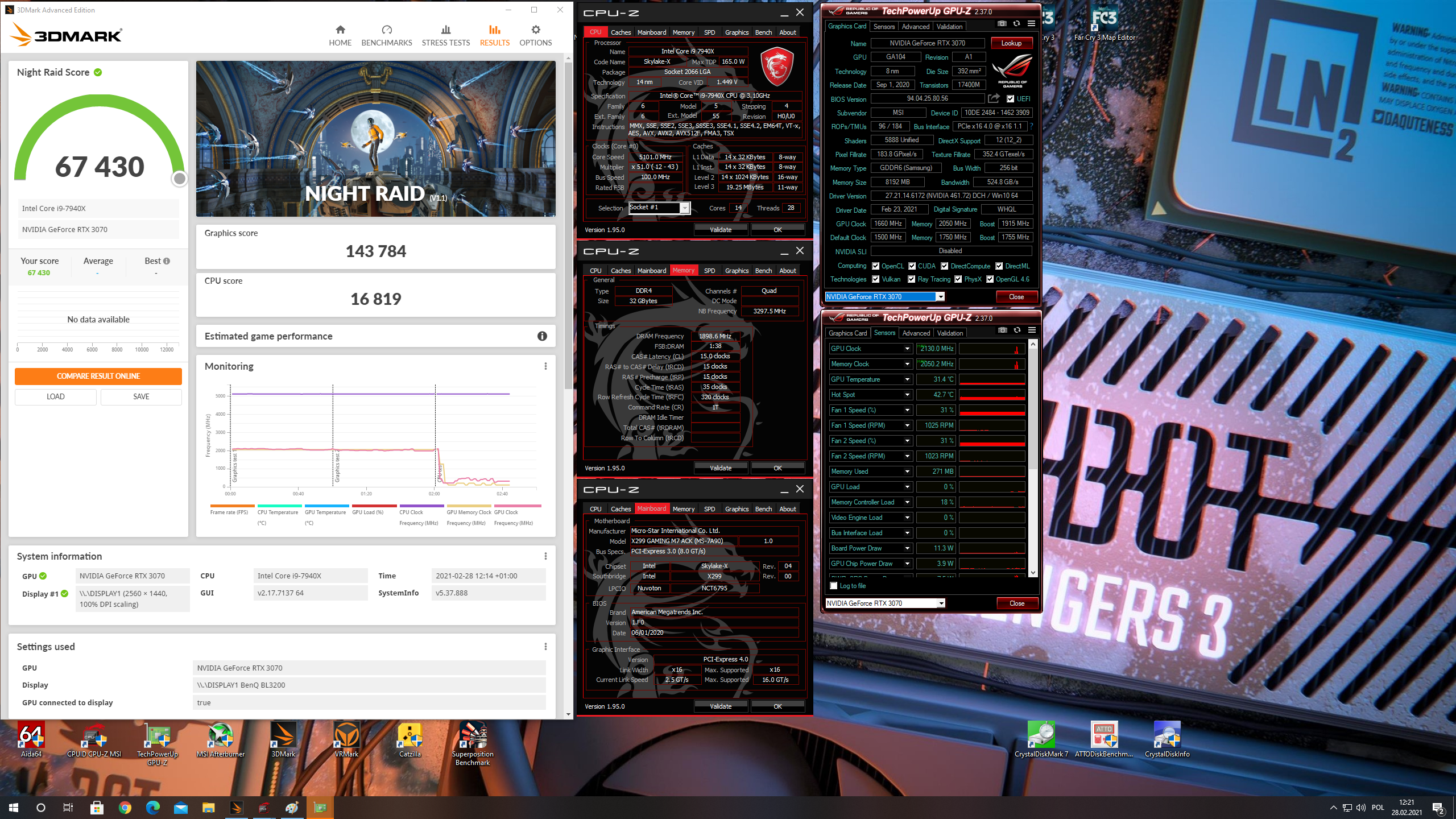Viewport: 1456px width, 819px height.
Task: Expand the Memory Clock sensor dropdown
Action: click(907, 364)
